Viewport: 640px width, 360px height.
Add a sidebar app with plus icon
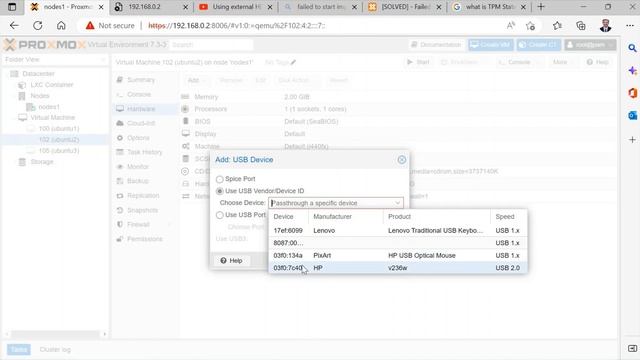point(632,140)
